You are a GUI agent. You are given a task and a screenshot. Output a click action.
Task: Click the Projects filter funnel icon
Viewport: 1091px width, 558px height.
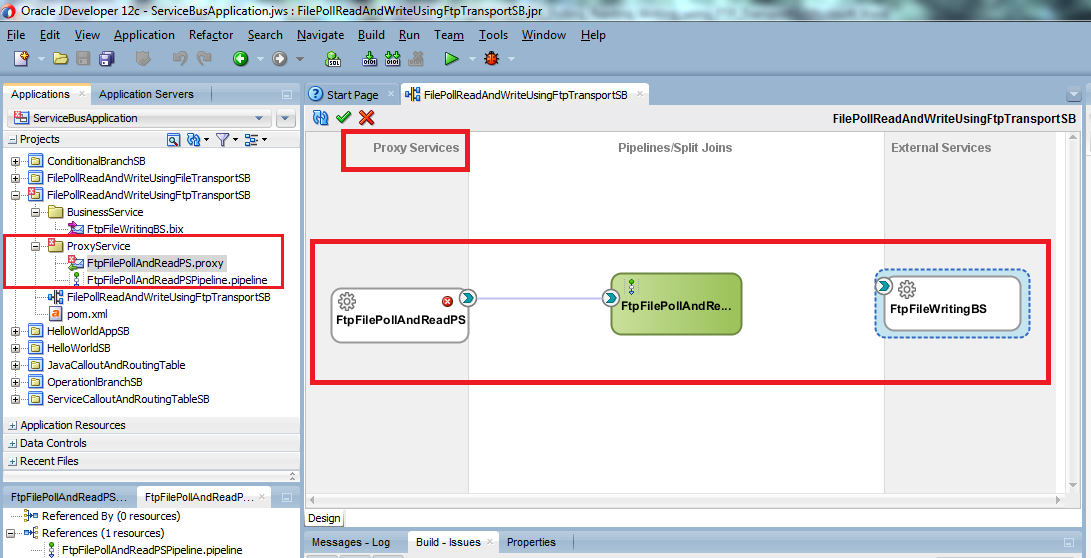click(223, 140)
